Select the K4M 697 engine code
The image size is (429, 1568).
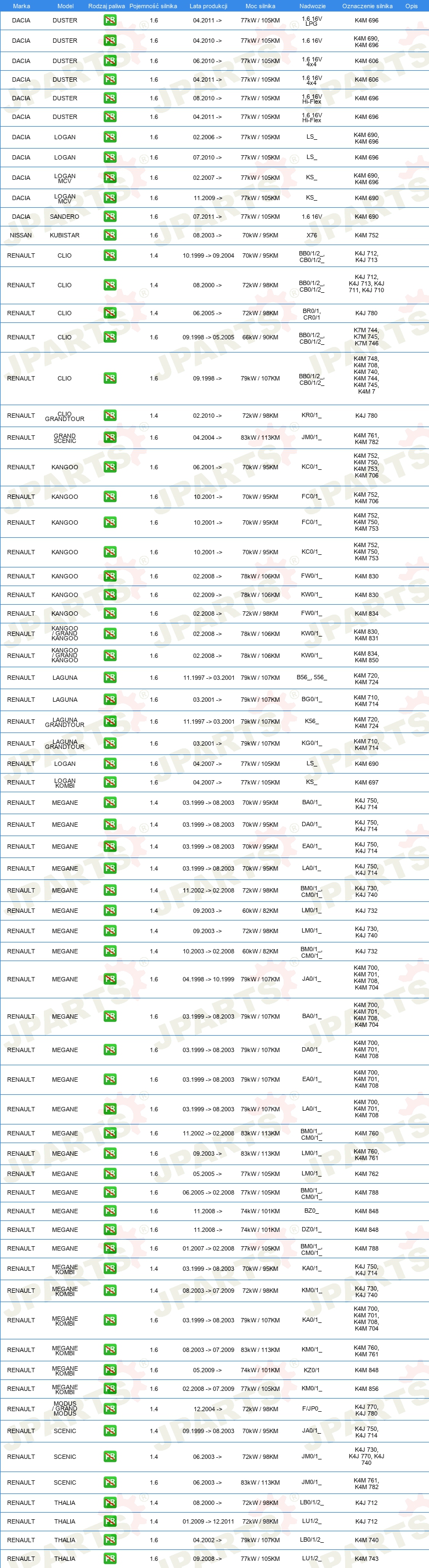click(366, 783)
